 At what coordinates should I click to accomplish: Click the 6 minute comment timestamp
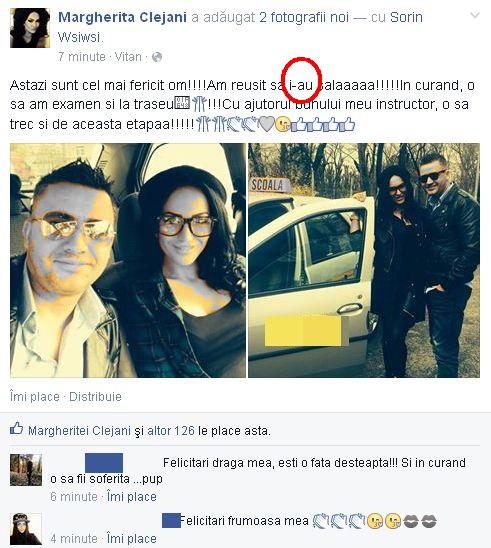tap(74, 497)
